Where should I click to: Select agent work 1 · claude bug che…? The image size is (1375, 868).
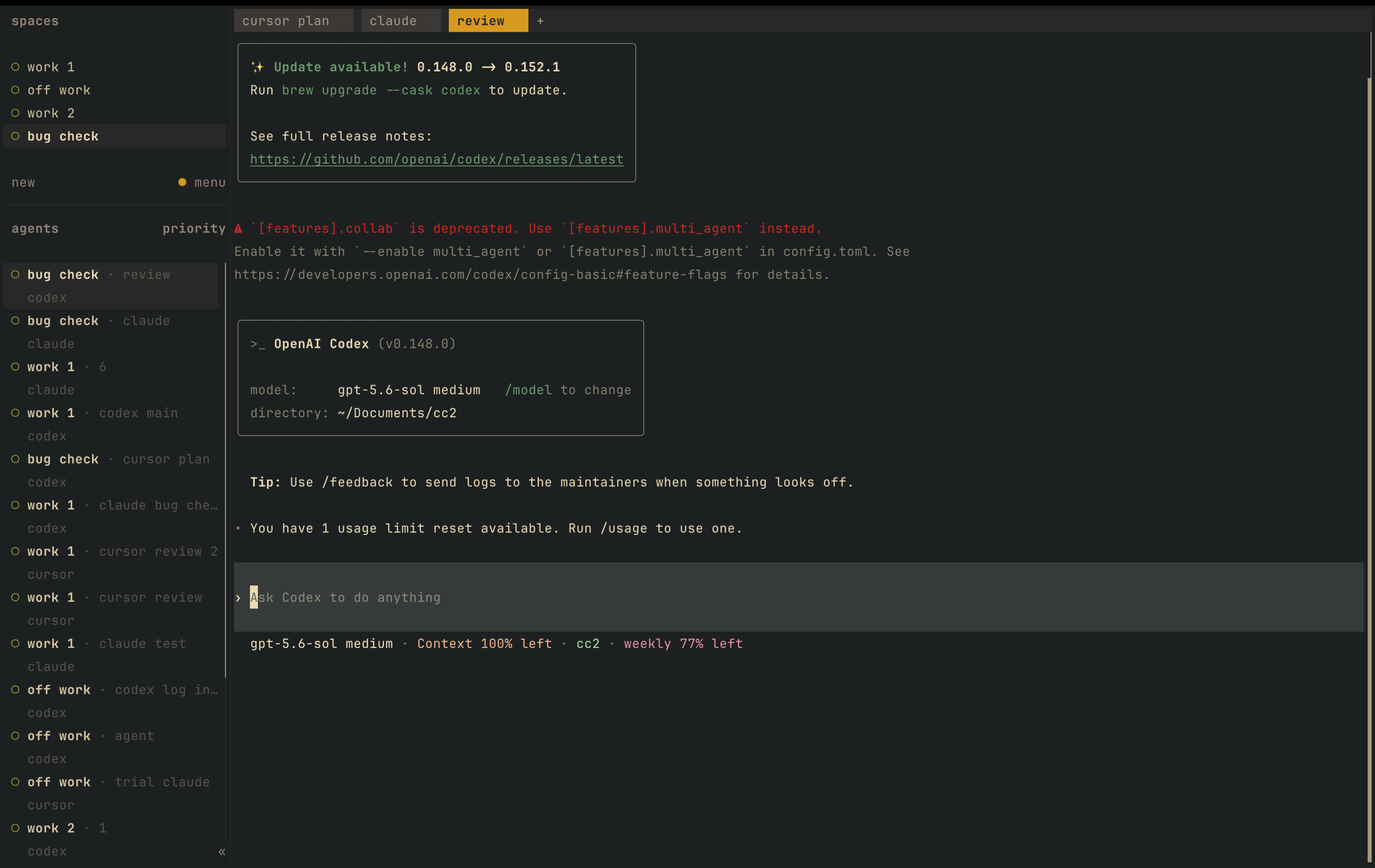tap(111, 516)
